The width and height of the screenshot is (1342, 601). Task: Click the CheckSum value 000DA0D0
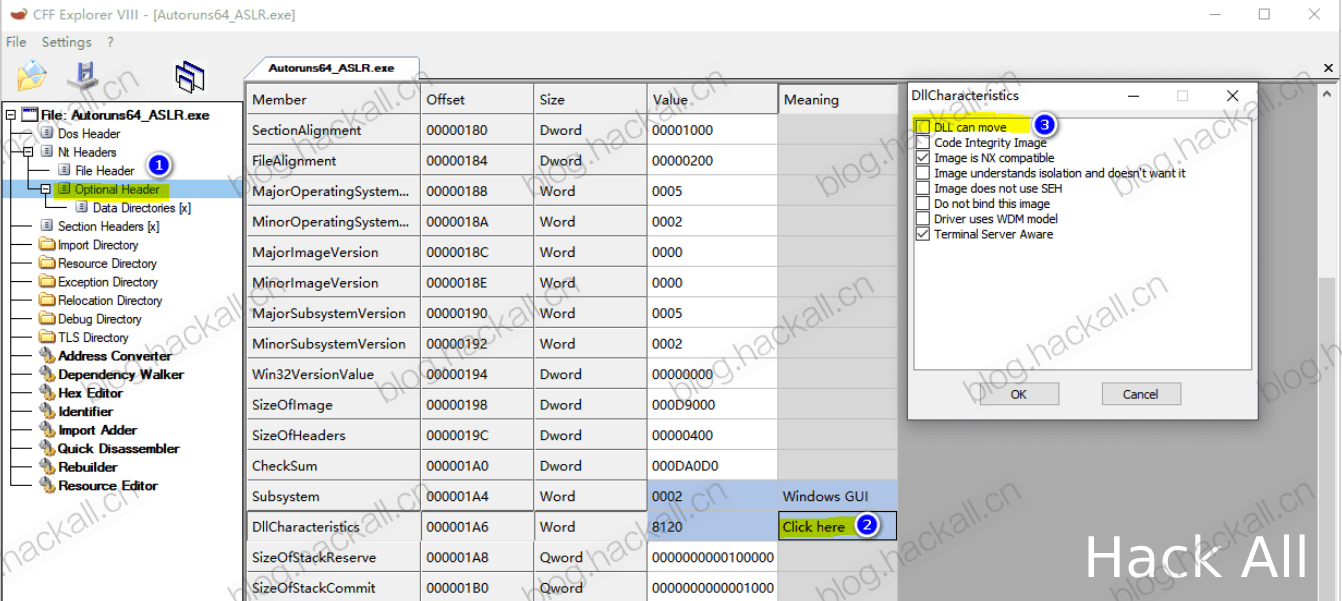tap(712, 466)
